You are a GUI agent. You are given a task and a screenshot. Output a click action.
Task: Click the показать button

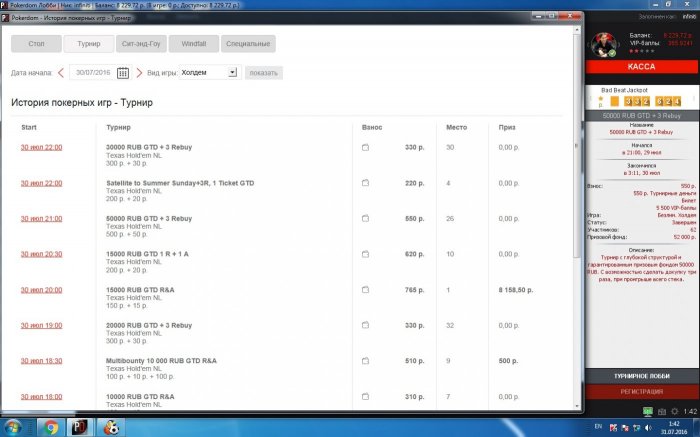(263, 73)
